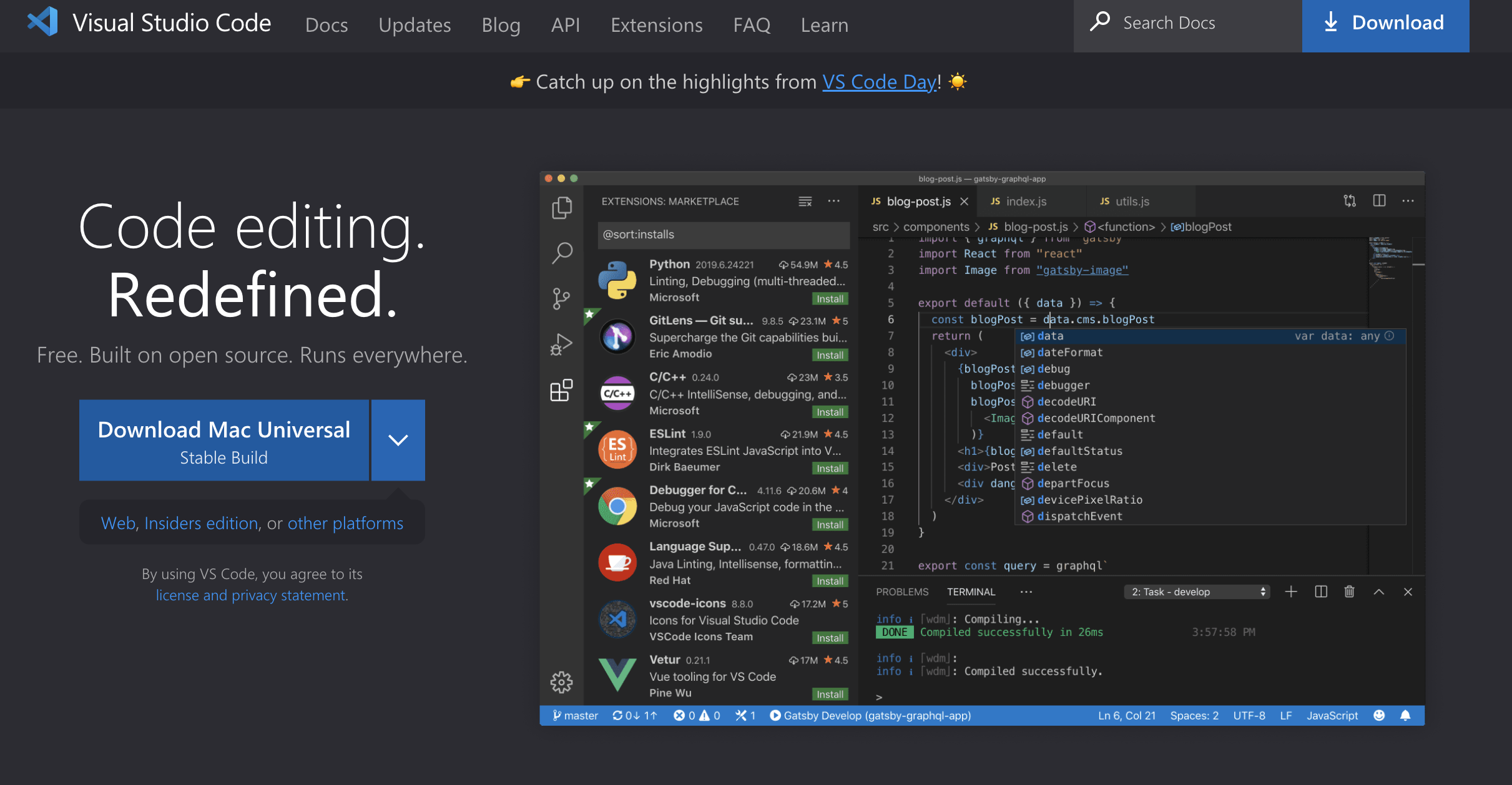The width and height of the screenshot is (1512, 785).
Task: Open the Insiders edition link
Action: [x=201, y=523]
